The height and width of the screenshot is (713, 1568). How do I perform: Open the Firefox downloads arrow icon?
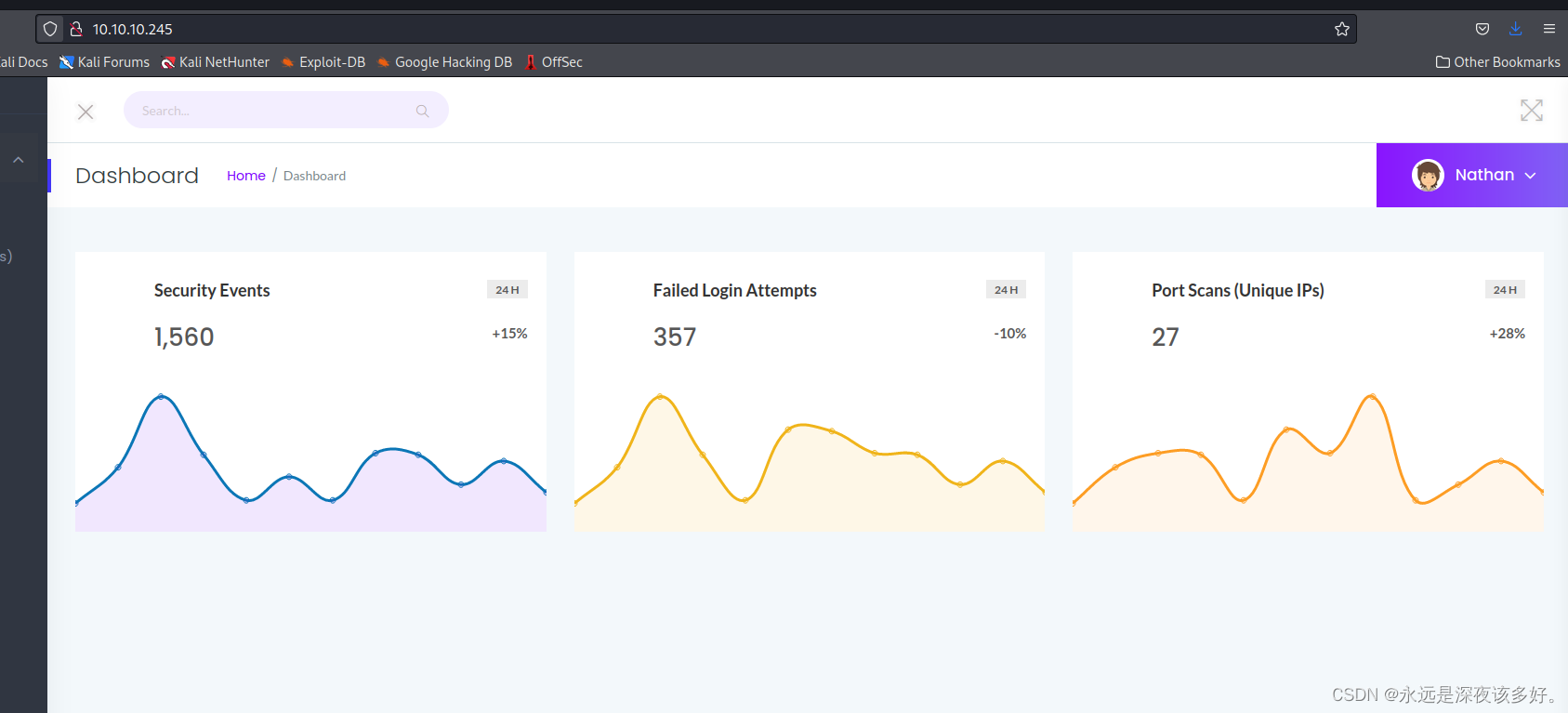(1516, 29)
